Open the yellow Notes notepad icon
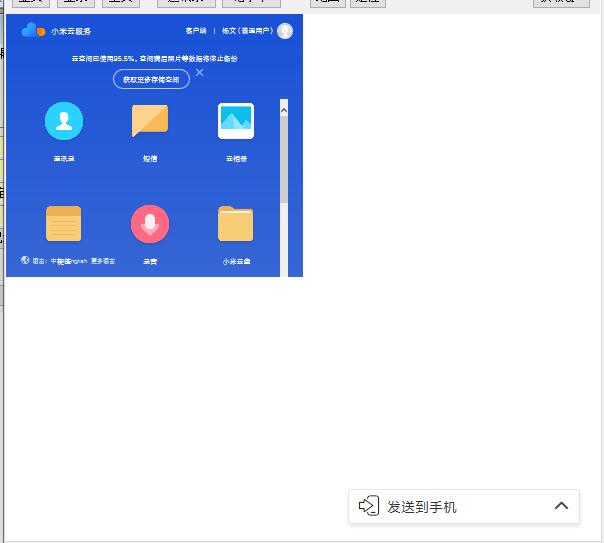This screenshot has width=604, height=543. tap(64, 223)
